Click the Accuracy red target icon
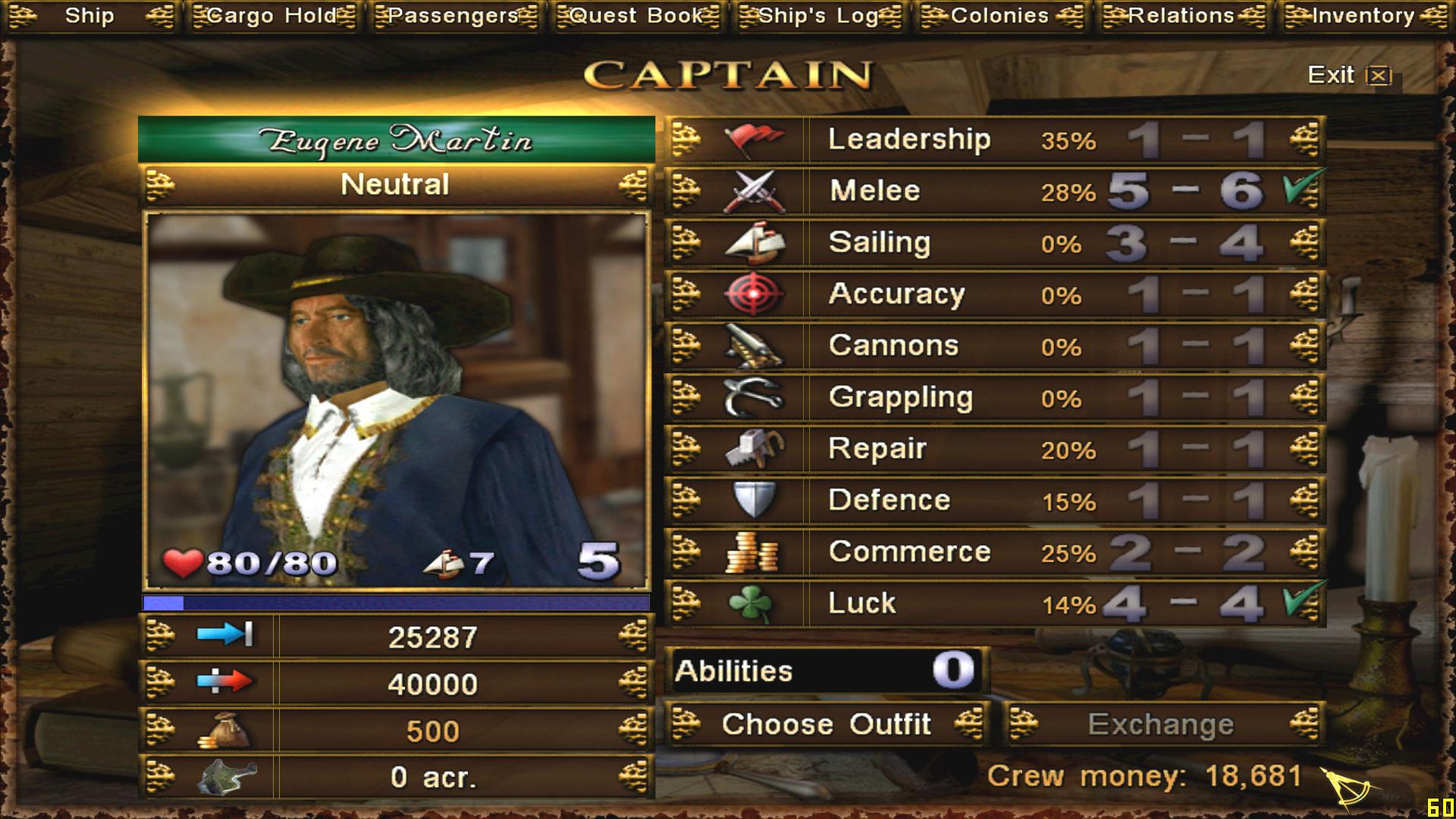1456x819 pixels. 754,294
